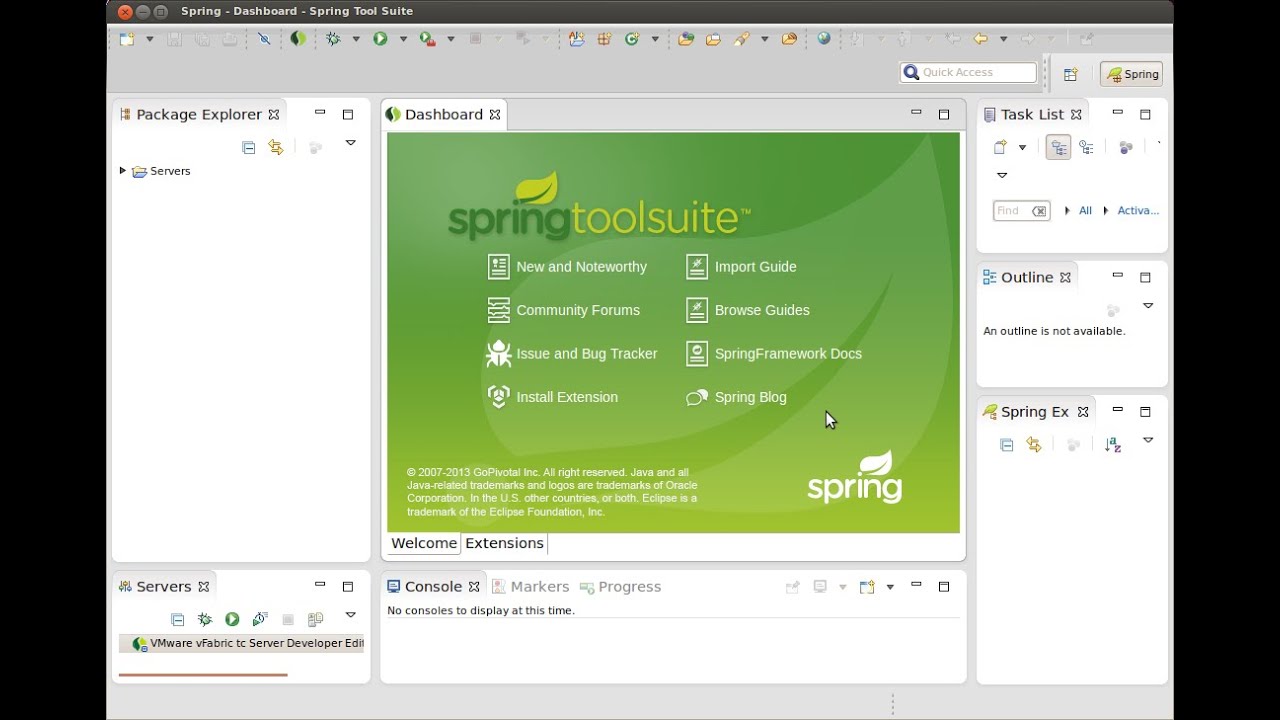Open Browse Guides link

pyautogui.click(x=747, y=310)
